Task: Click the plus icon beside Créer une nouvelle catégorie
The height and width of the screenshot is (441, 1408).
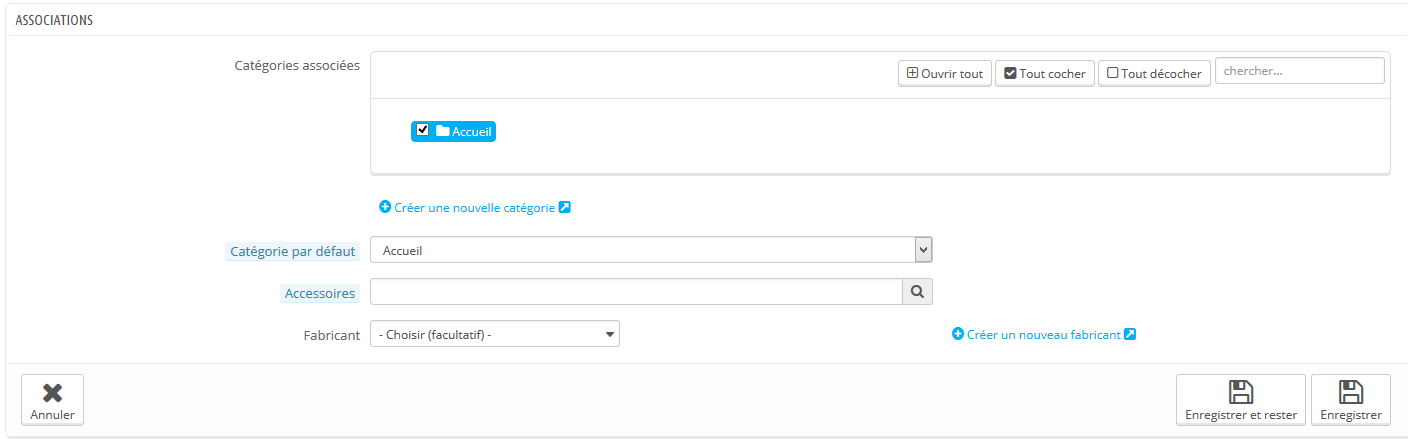Action: pyautogui.click(x=385, y=207)
